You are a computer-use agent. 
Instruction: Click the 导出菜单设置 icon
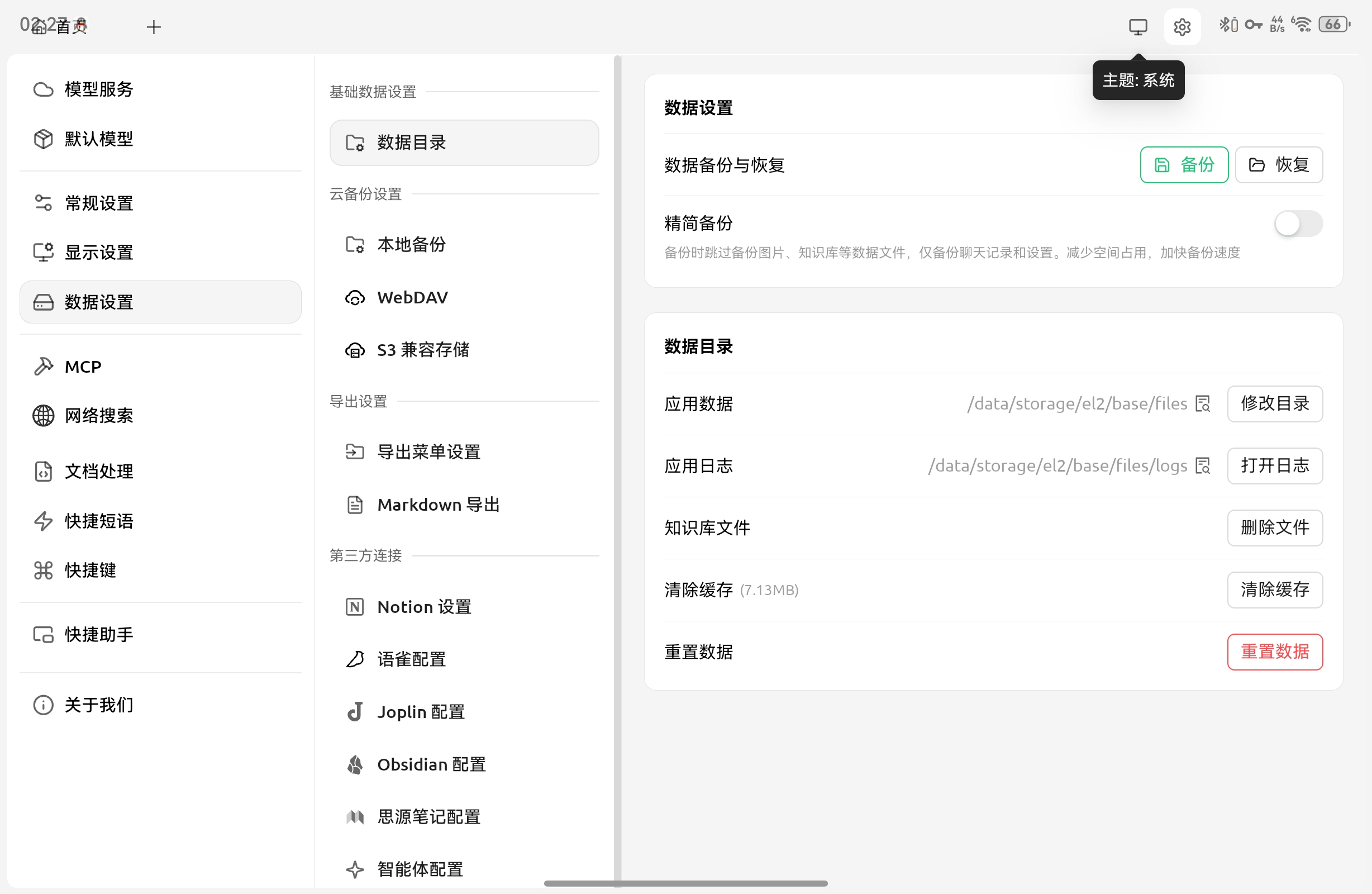tap(355, 451)
